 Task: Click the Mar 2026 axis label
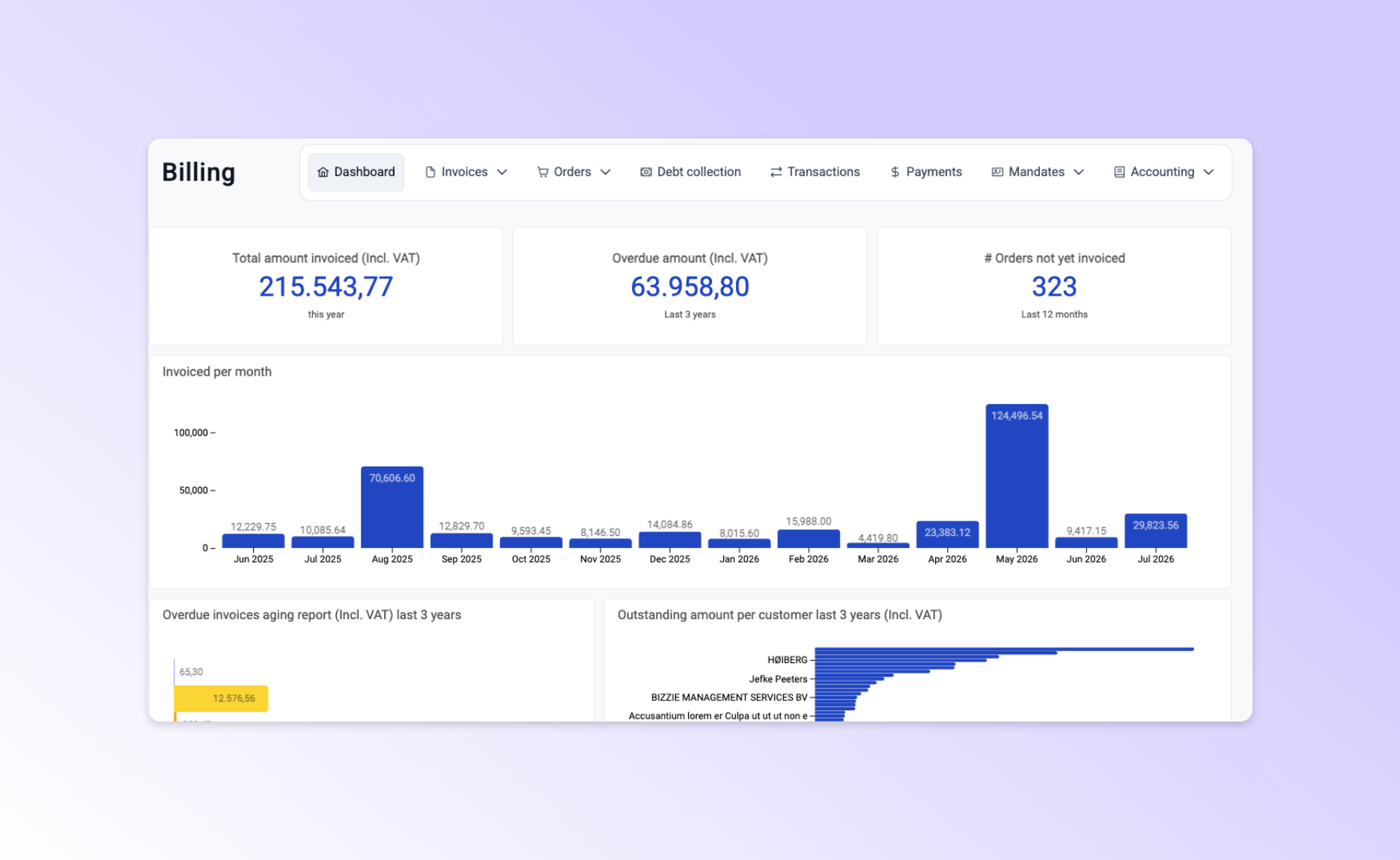tap(877, 559)
